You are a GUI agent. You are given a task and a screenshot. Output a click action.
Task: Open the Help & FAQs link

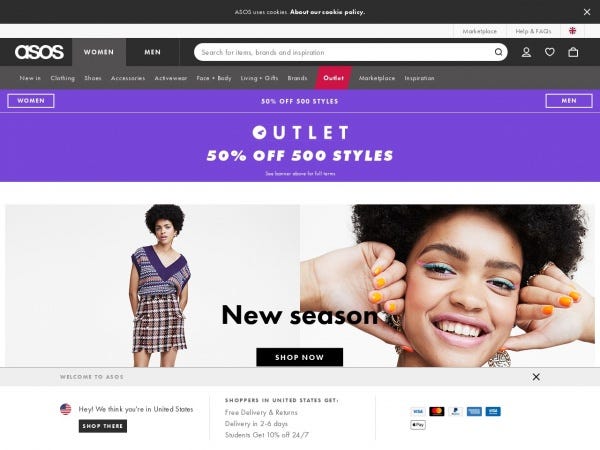[x=533, y=31]
